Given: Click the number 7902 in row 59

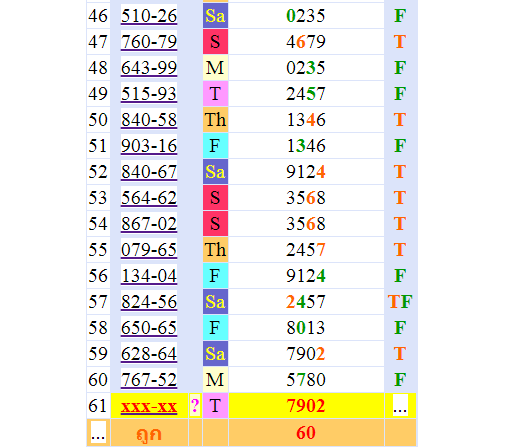Looking at the screenshot, I should point(306,354).
